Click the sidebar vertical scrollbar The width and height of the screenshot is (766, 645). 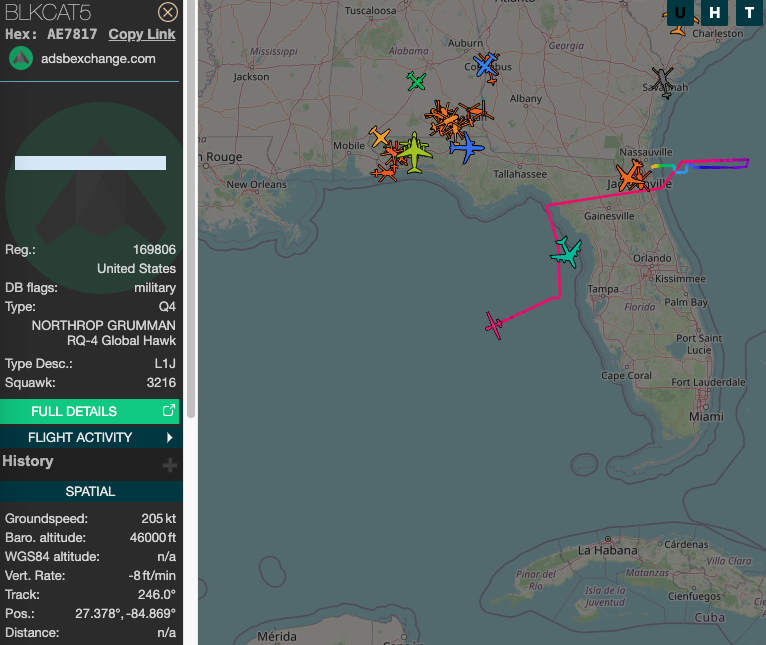(190, 200)
